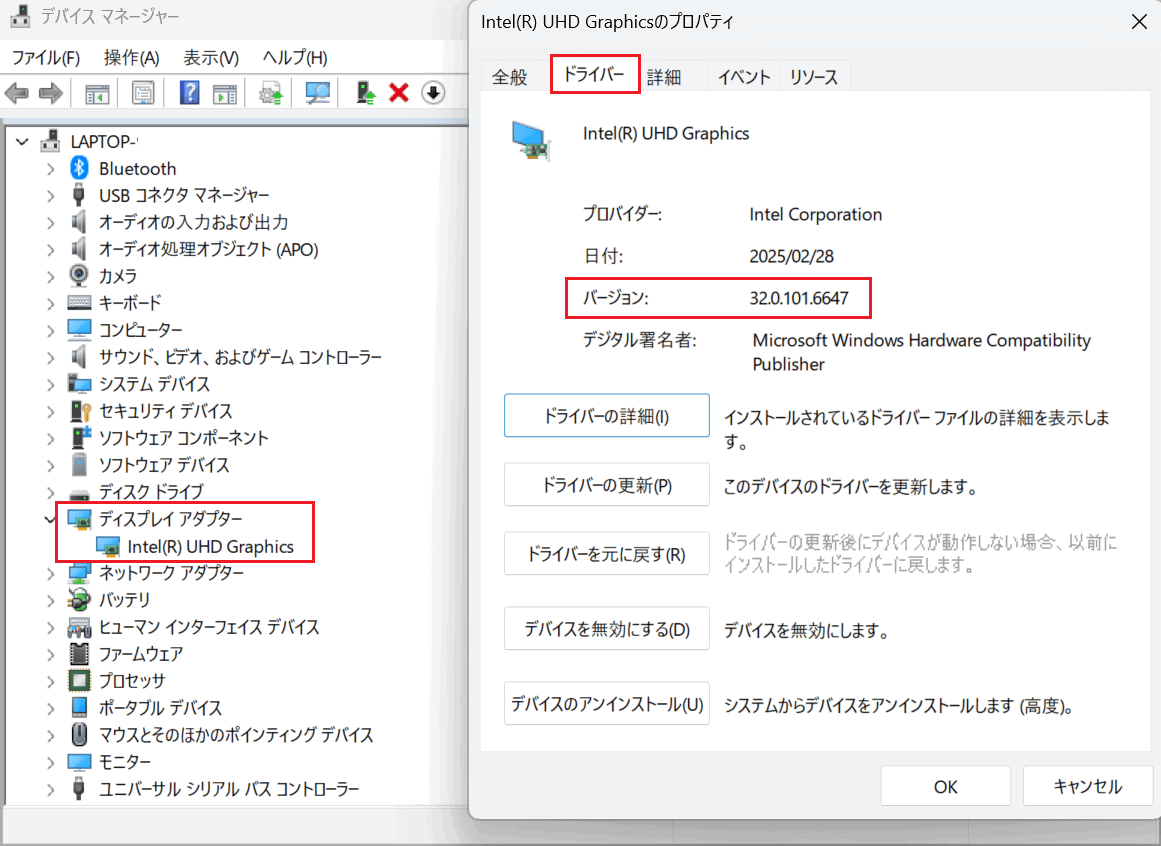The image size is (1161, 846).
Task: Click the Forward arrow toolbar icon
Action: 50,93
